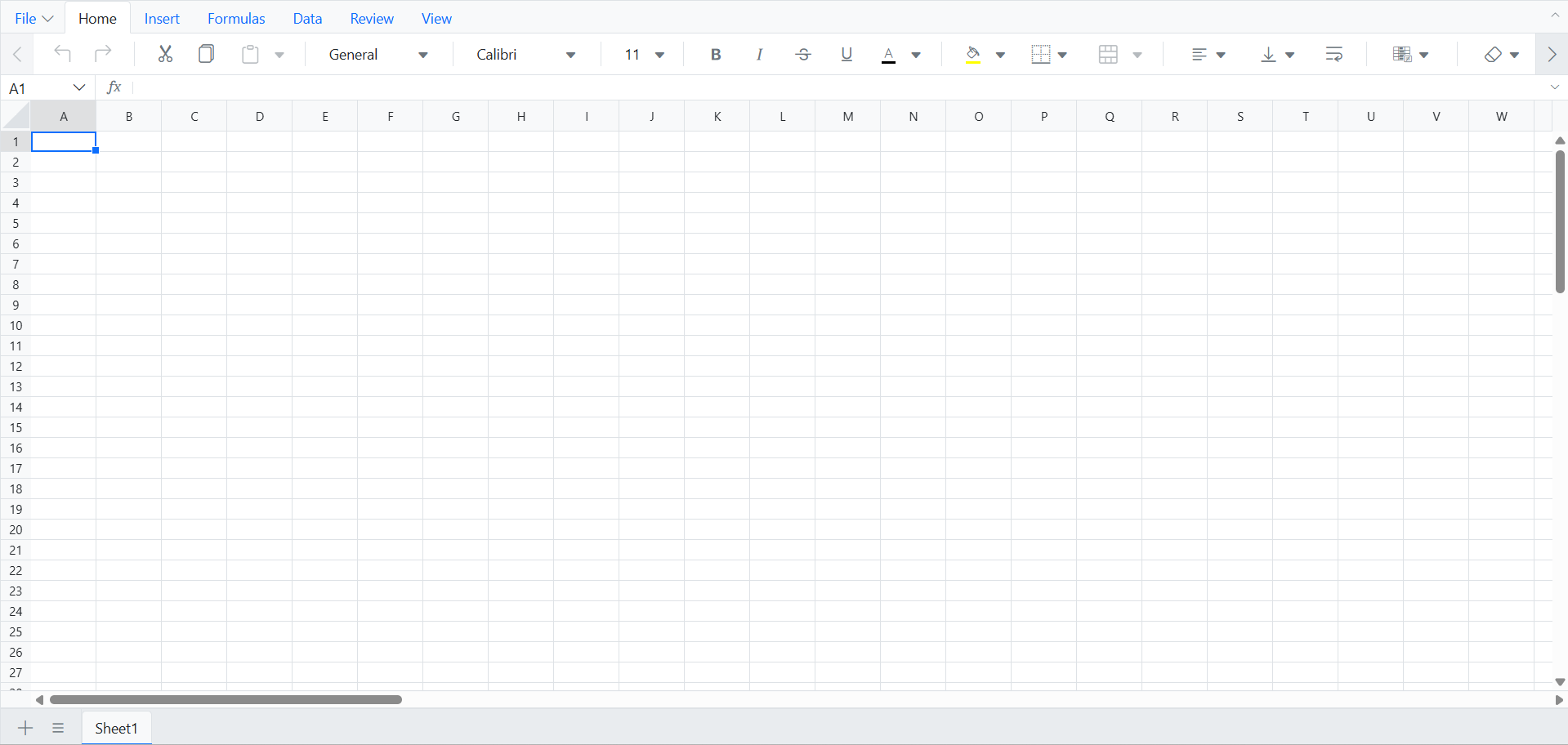This screenshot has height=745, width=1568.
Task: Click the Merge cells icon
Action: 1108,54
